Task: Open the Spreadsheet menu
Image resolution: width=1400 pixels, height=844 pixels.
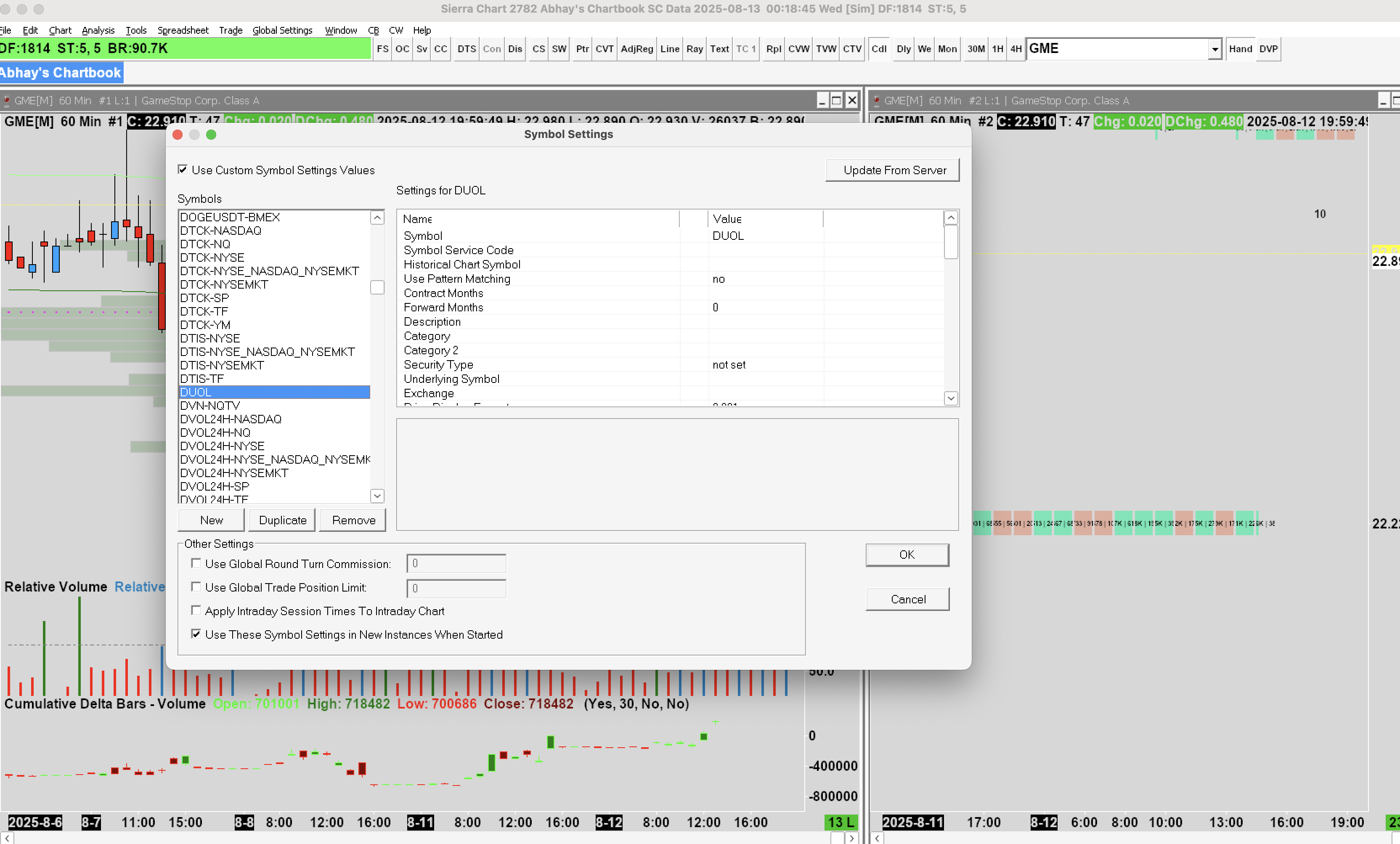Action: click(x=183, y=30)
